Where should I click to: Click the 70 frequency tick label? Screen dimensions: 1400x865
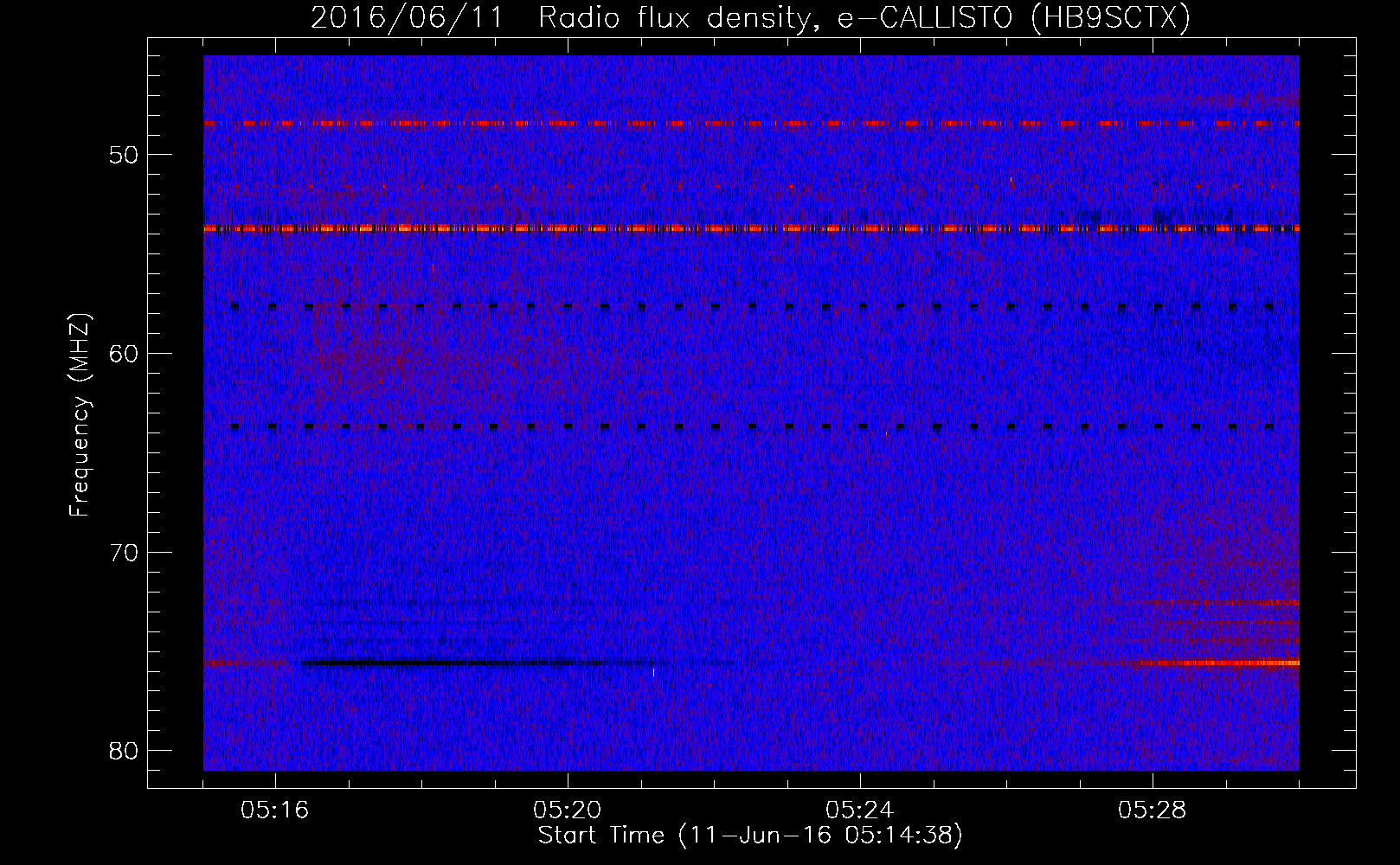(125, 552)
